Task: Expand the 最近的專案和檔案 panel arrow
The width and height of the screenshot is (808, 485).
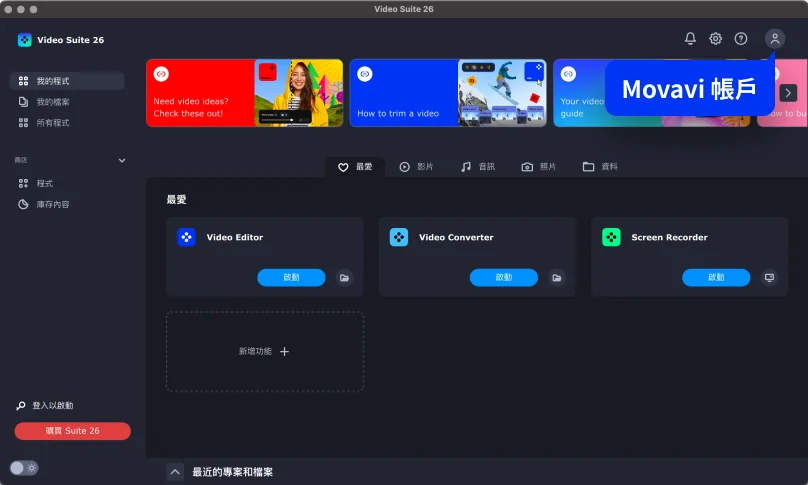Action: point(175,472)
